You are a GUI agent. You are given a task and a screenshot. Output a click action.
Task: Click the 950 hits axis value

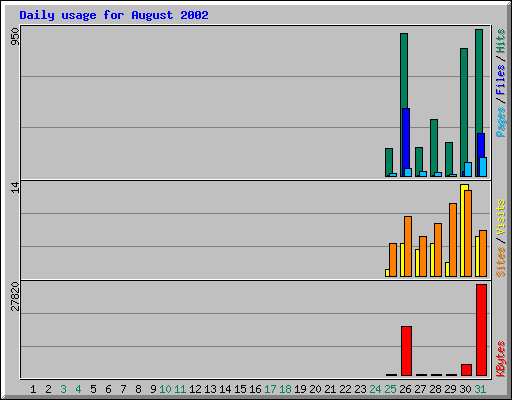15,37
